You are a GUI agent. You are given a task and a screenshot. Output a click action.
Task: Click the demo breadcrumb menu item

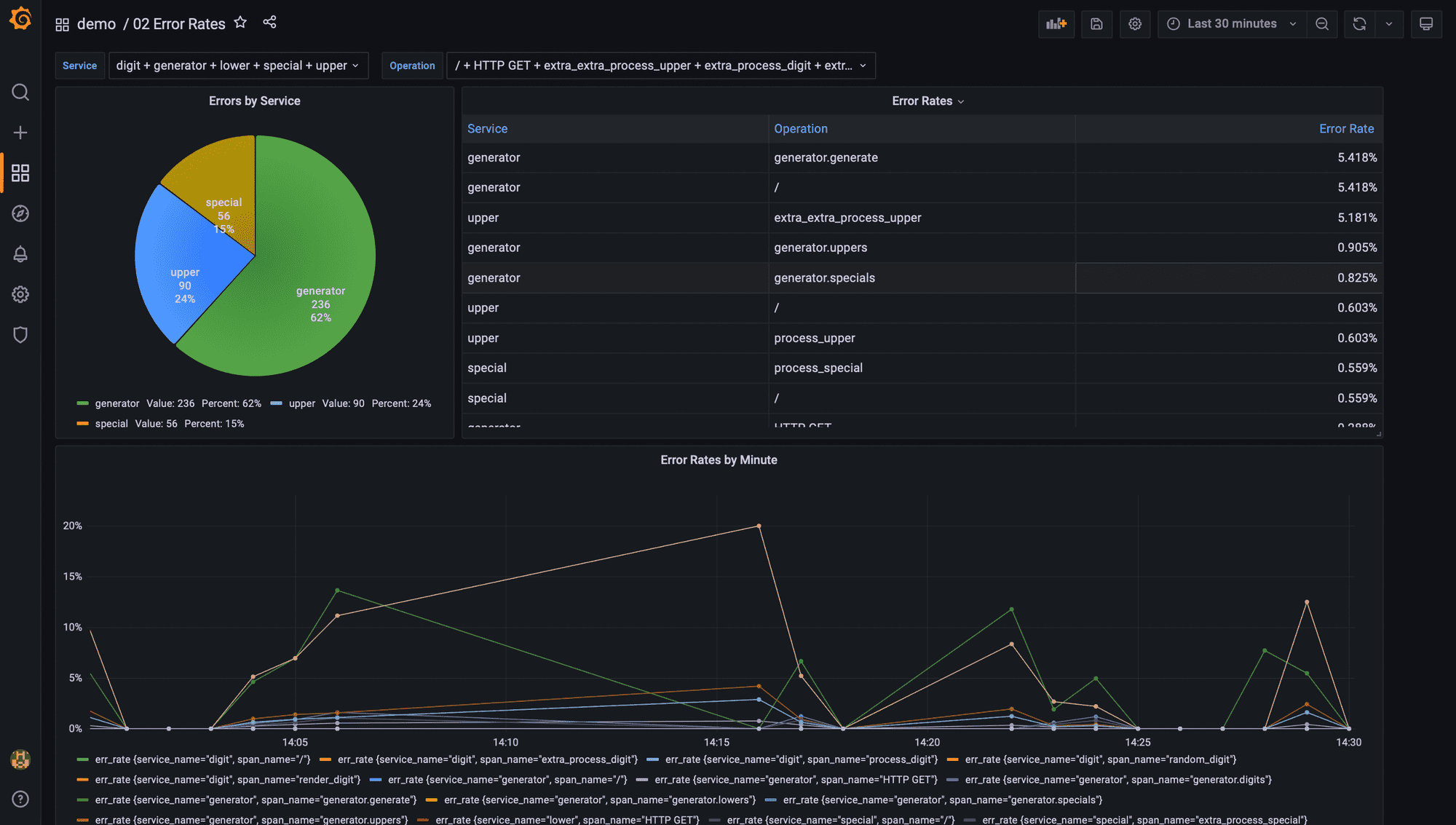pos(97,23)
